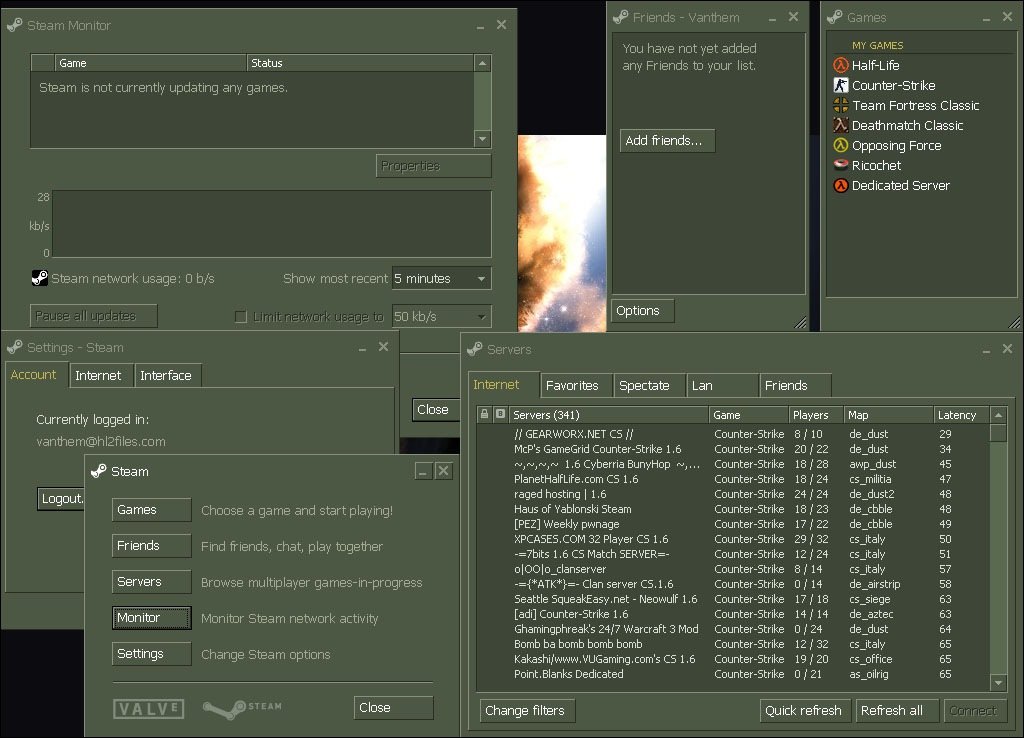Click Close in the Steam menu window

(x=394, y=708)
